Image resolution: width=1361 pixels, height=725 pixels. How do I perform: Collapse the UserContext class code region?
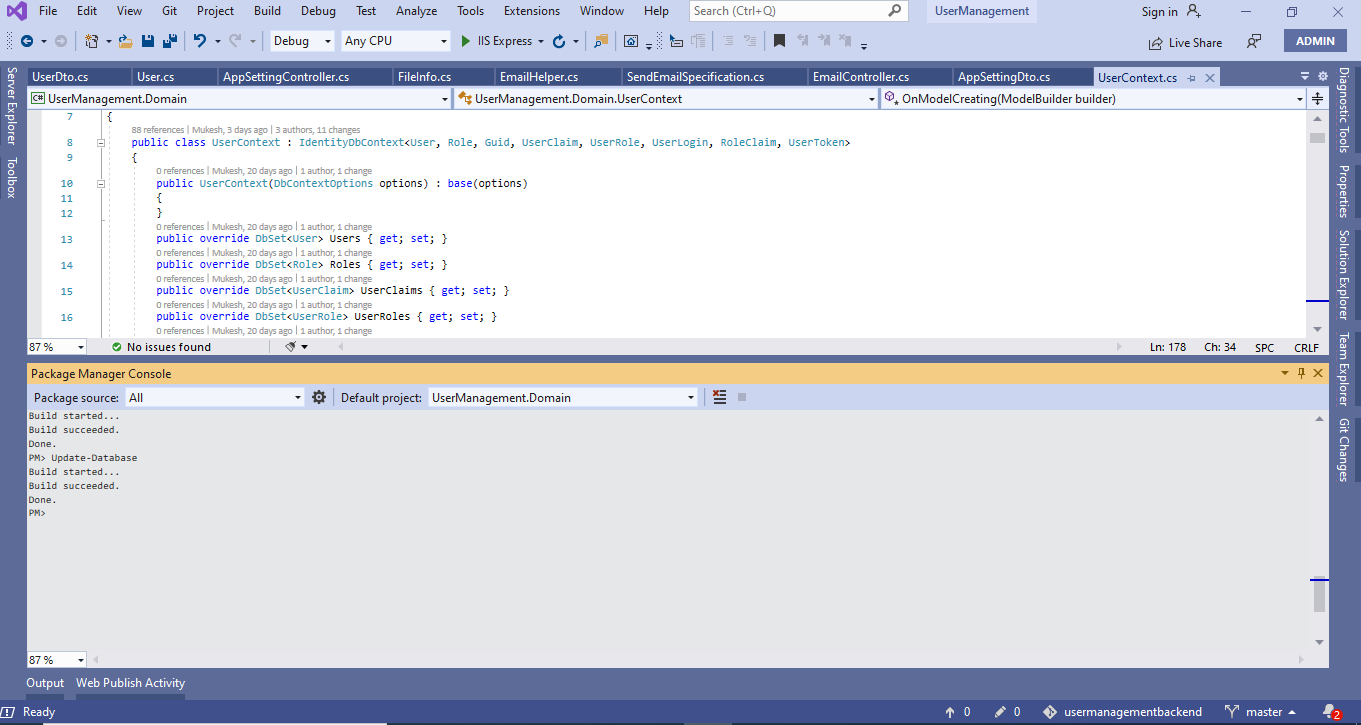(x=101, y=143)
